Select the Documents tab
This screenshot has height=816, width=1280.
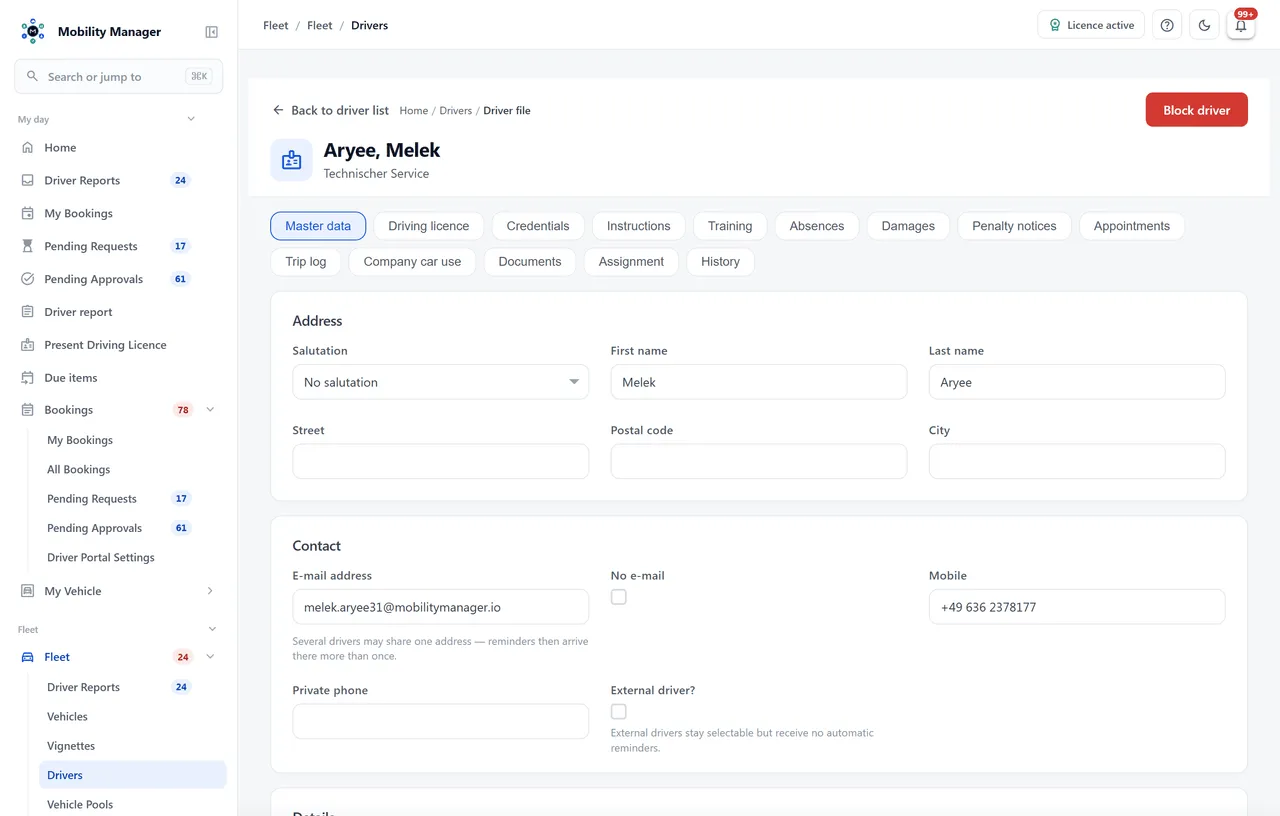pyautogui.click(x=530, y=262)
